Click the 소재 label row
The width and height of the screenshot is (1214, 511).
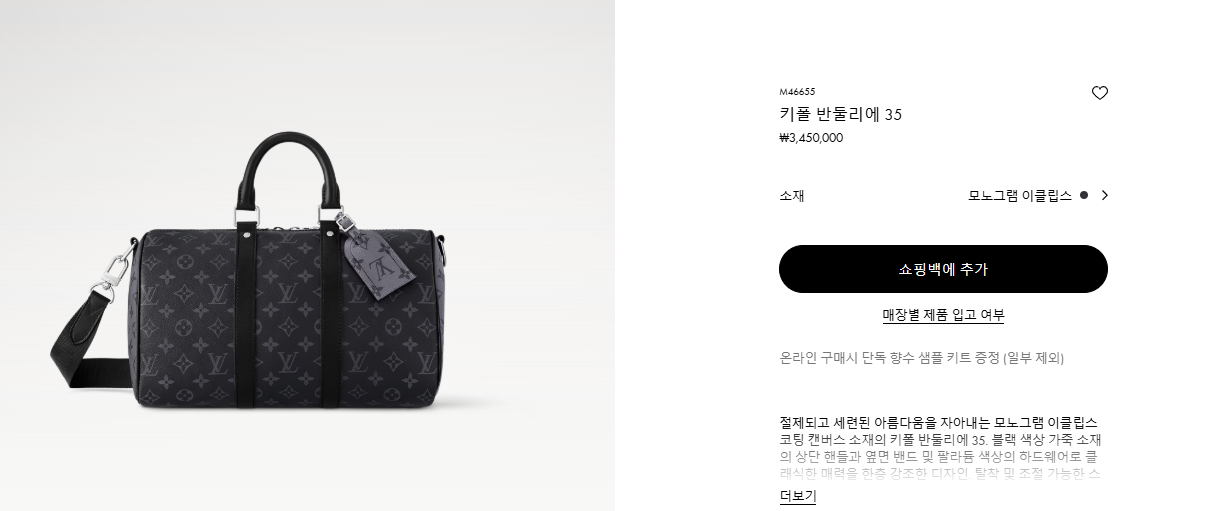point(943,196)
